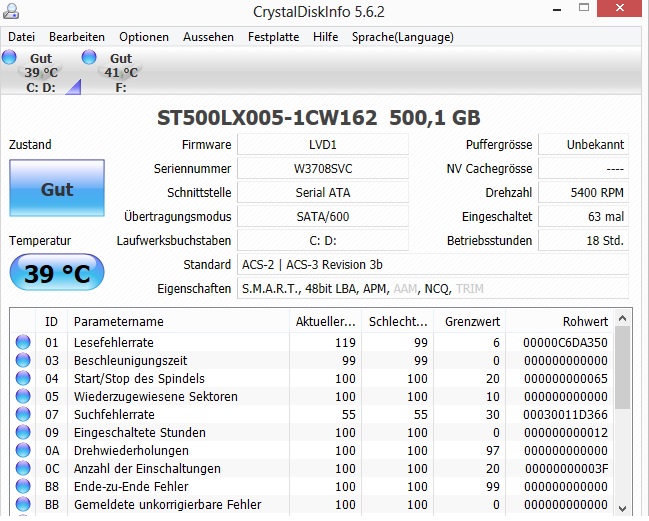Select the Wiederzugewiesene Sektoren row
Image resolution: width=649 pixels, height=521 pixels.
click(312, 396)
